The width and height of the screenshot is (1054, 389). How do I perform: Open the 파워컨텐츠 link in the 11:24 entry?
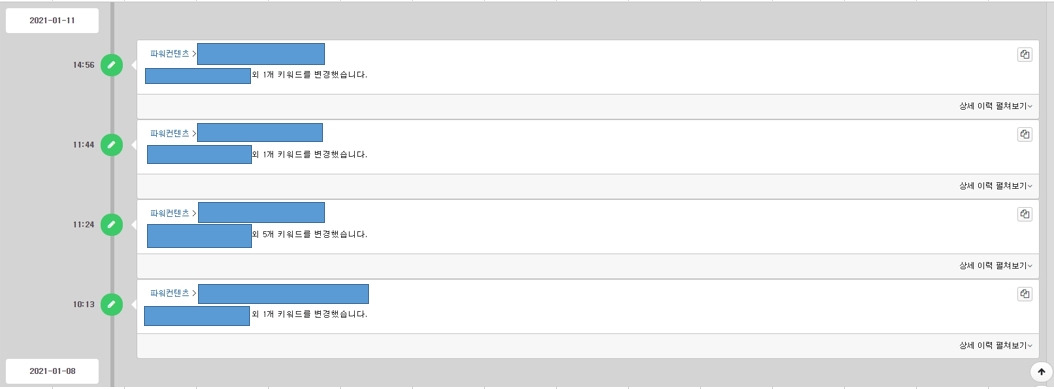tap(169, 213)
